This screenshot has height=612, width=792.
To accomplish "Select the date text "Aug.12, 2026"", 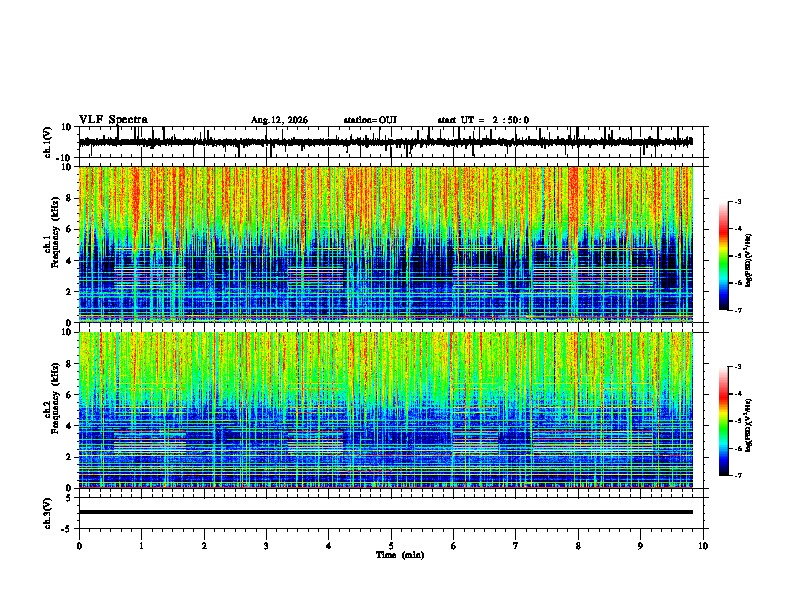I will (x=279, y=120).
